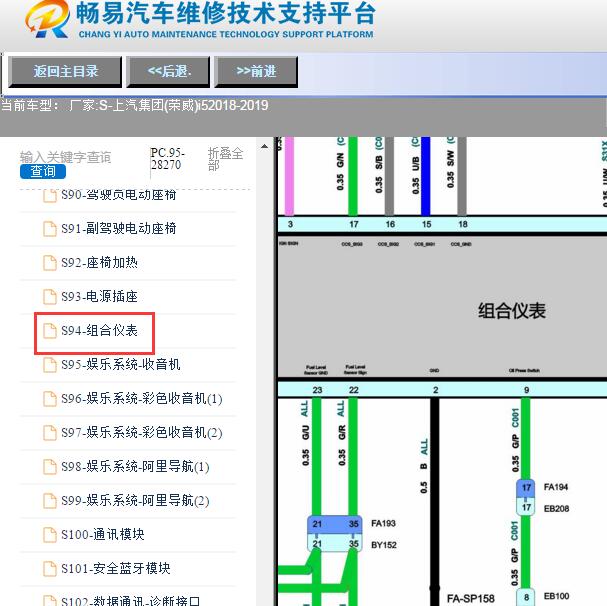Click document icon beside S100-通讯模块

[50, 535]
